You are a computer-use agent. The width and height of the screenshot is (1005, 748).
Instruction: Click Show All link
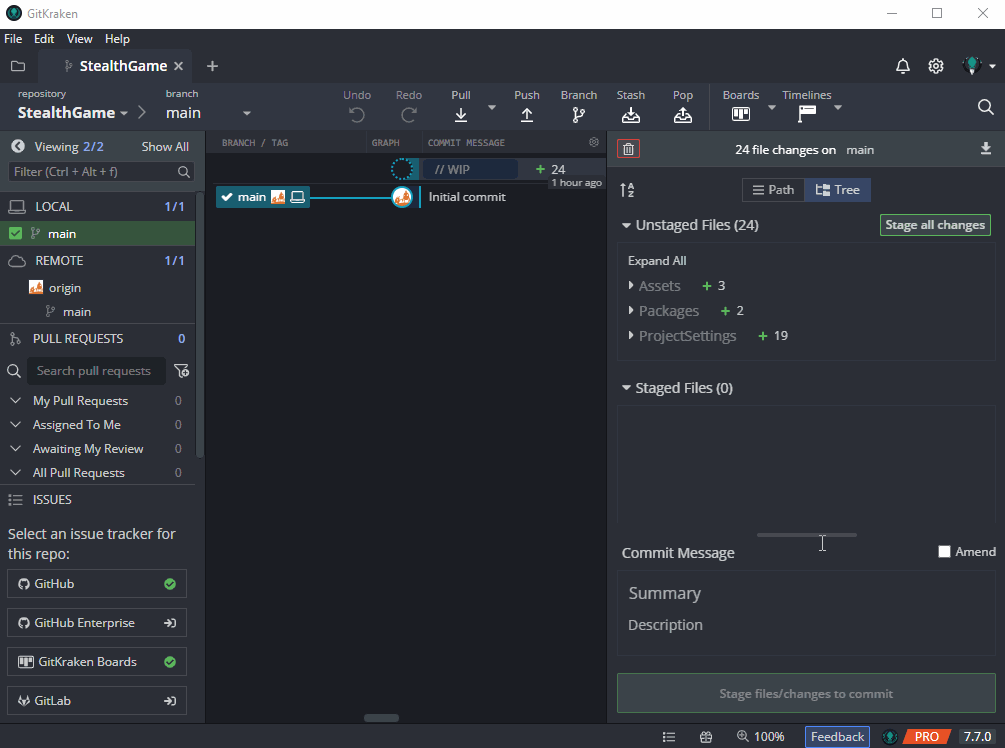point(165,147)
